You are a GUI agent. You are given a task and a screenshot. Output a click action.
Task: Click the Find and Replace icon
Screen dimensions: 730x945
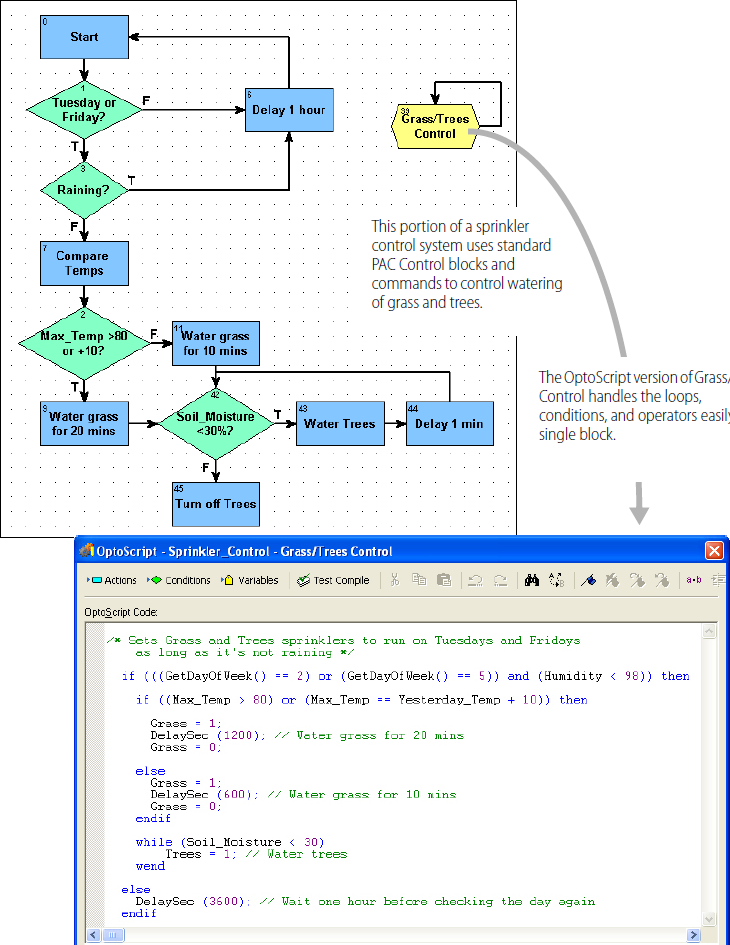tap(557, 580)
